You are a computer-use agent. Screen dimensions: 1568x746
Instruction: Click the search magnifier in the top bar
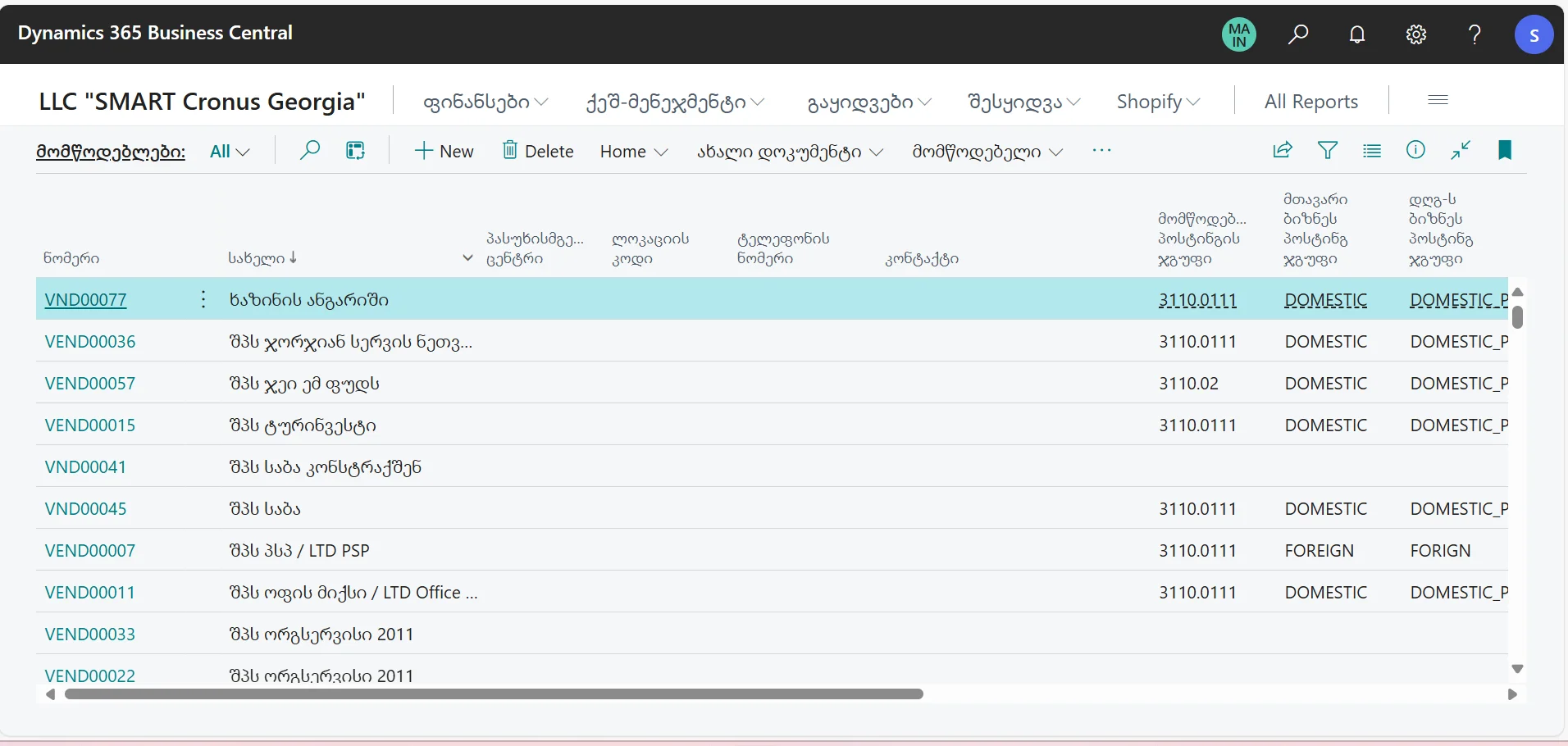(x=1298, y=34)
